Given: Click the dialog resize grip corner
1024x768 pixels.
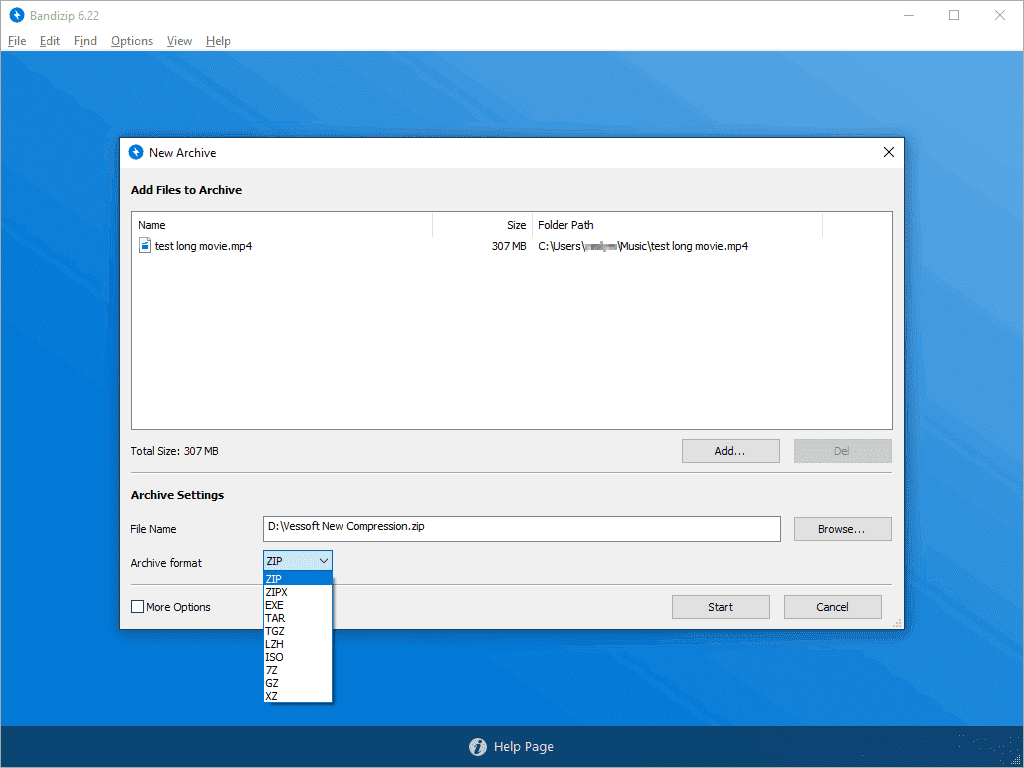Looking at the screenshot, I should click(x=897, y=623).
